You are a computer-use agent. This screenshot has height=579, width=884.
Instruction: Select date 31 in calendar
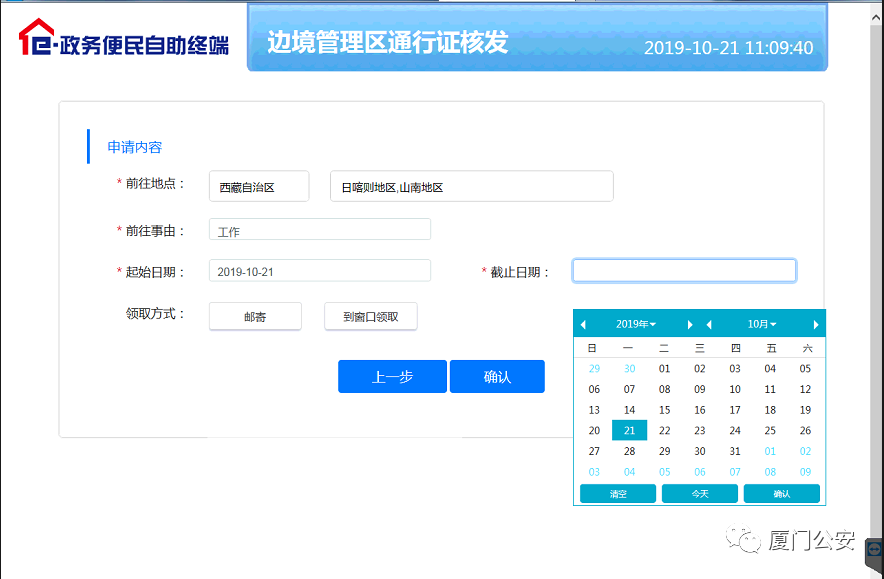point(735,451)
